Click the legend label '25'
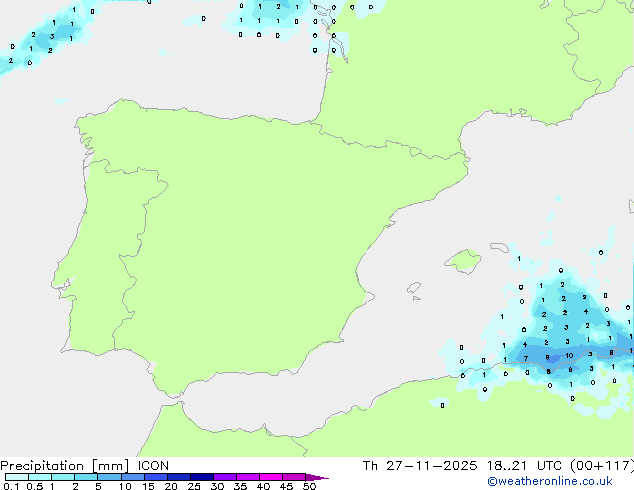634x490 pixels. point(194,486)
